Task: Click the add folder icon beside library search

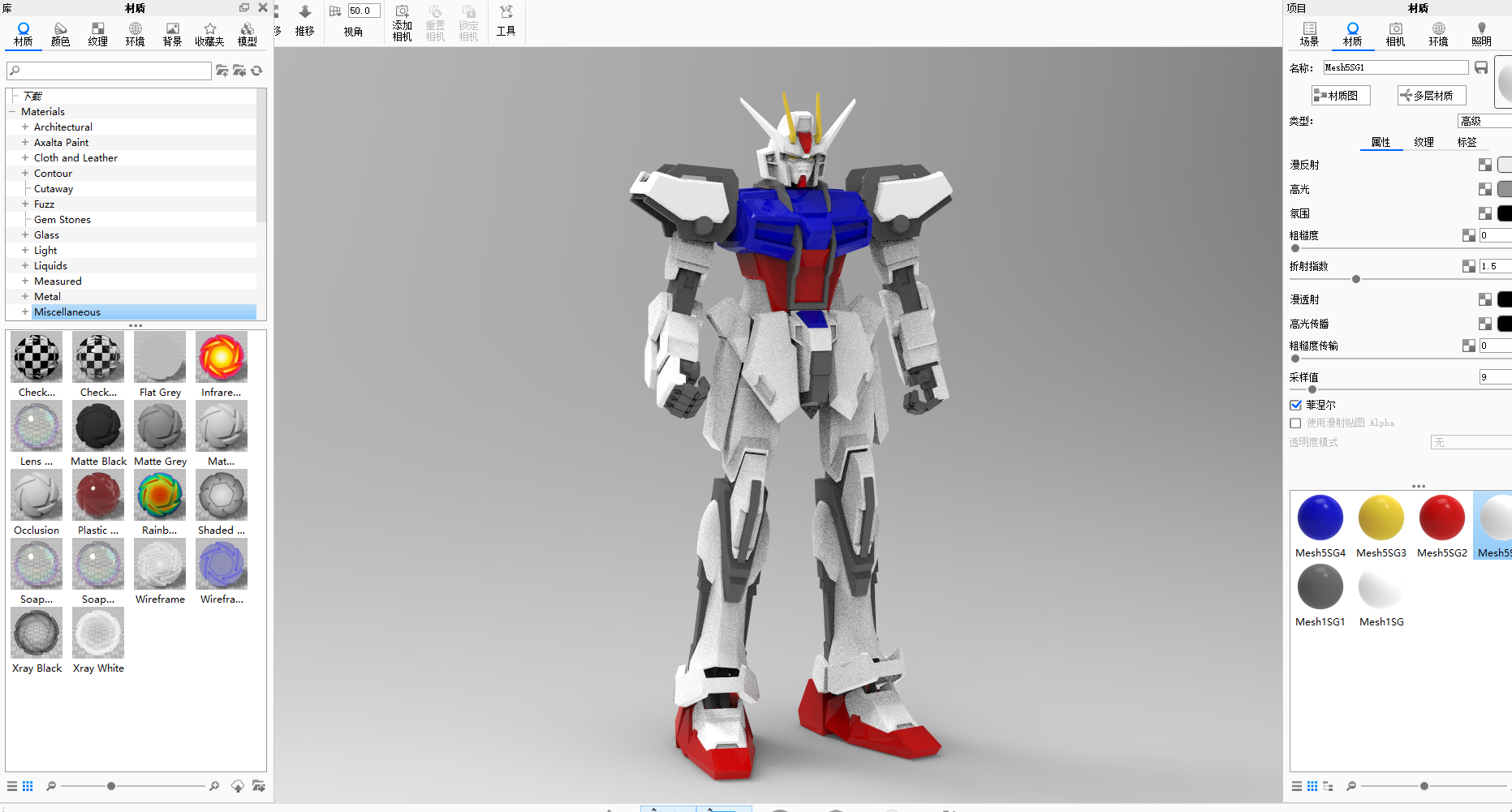Action: (x=222, y=71)
